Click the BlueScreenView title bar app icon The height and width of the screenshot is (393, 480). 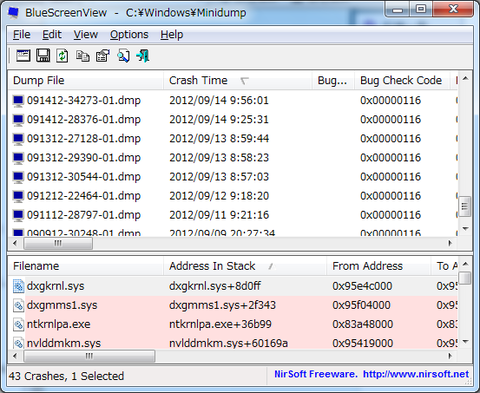(14, 13)
